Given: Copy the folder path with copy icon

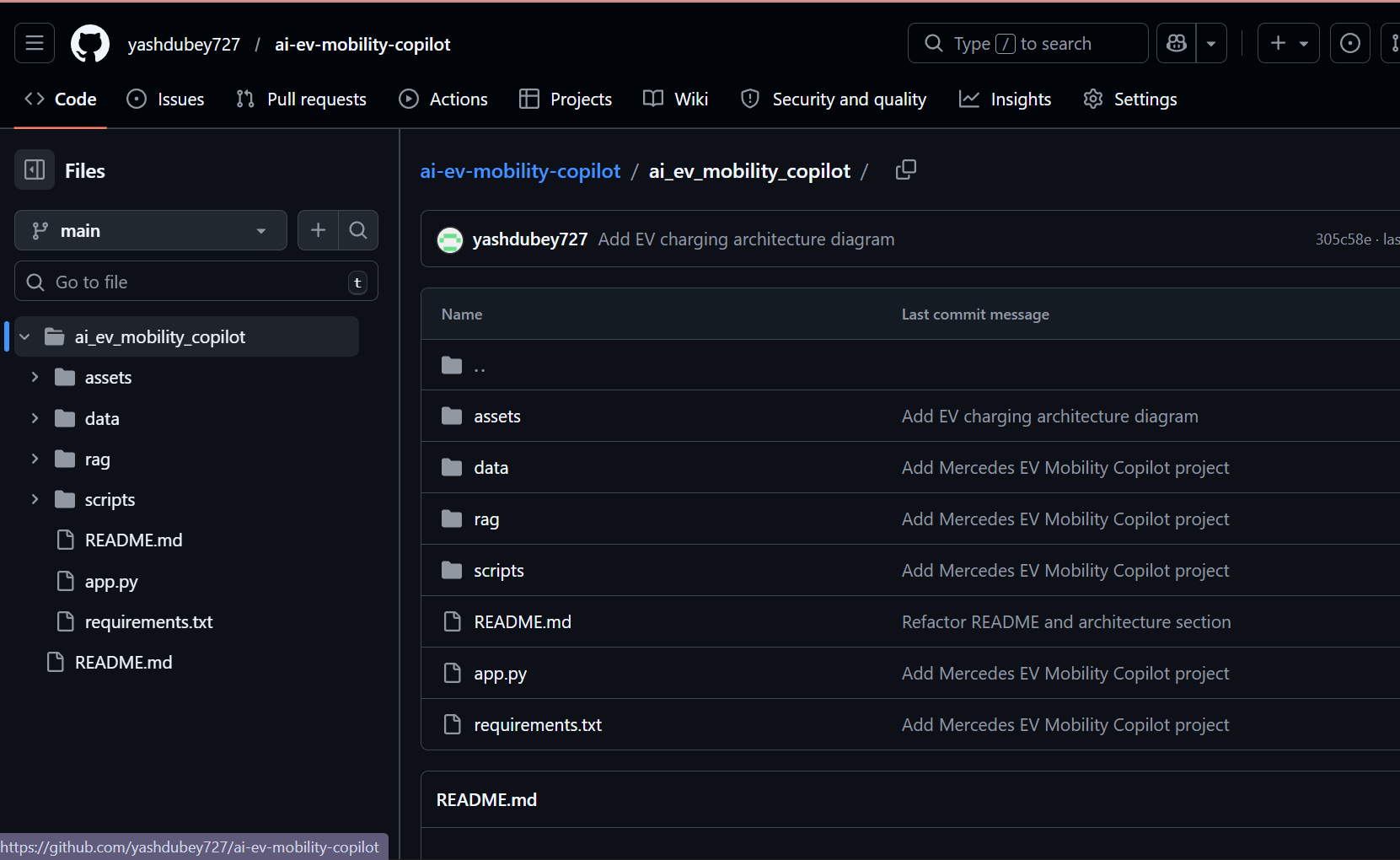Looking at the screenshot, I should (905, 170).
